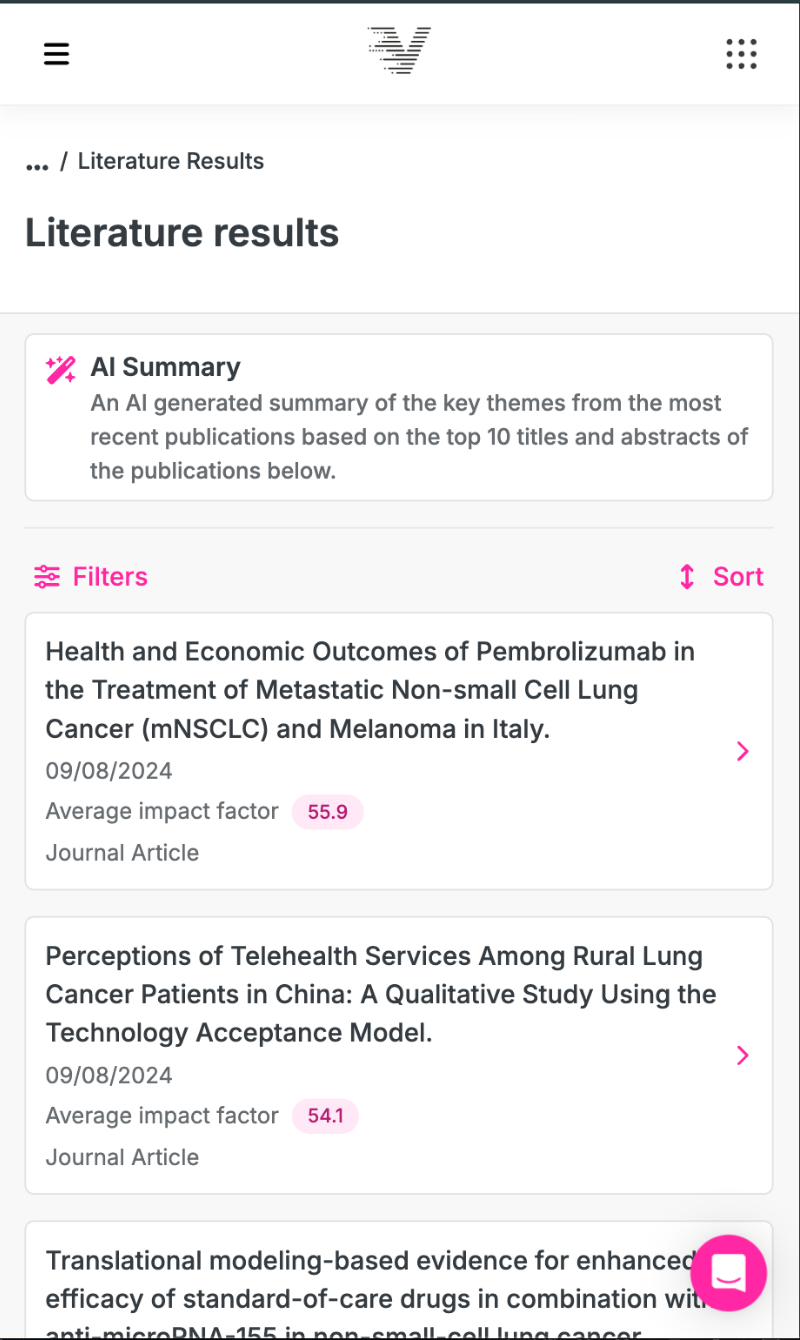Open the Sort options
The height and width of the screenshot is (1340, 800).
[x=737, y=577]
